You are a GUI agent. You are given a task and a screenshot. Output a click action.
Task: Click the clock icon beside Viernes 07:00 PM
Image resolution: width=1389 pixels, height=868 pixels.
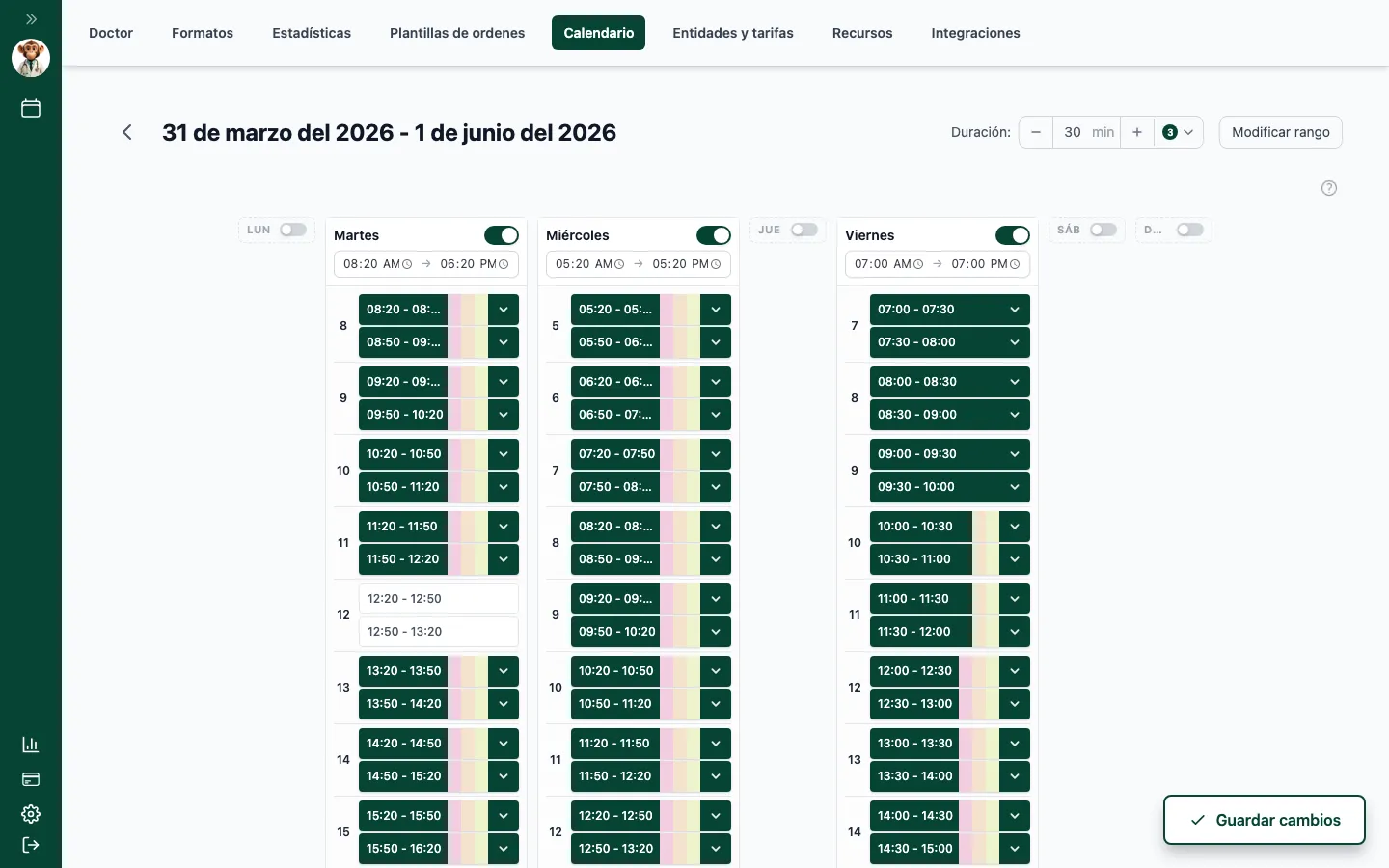[1015, 264]
